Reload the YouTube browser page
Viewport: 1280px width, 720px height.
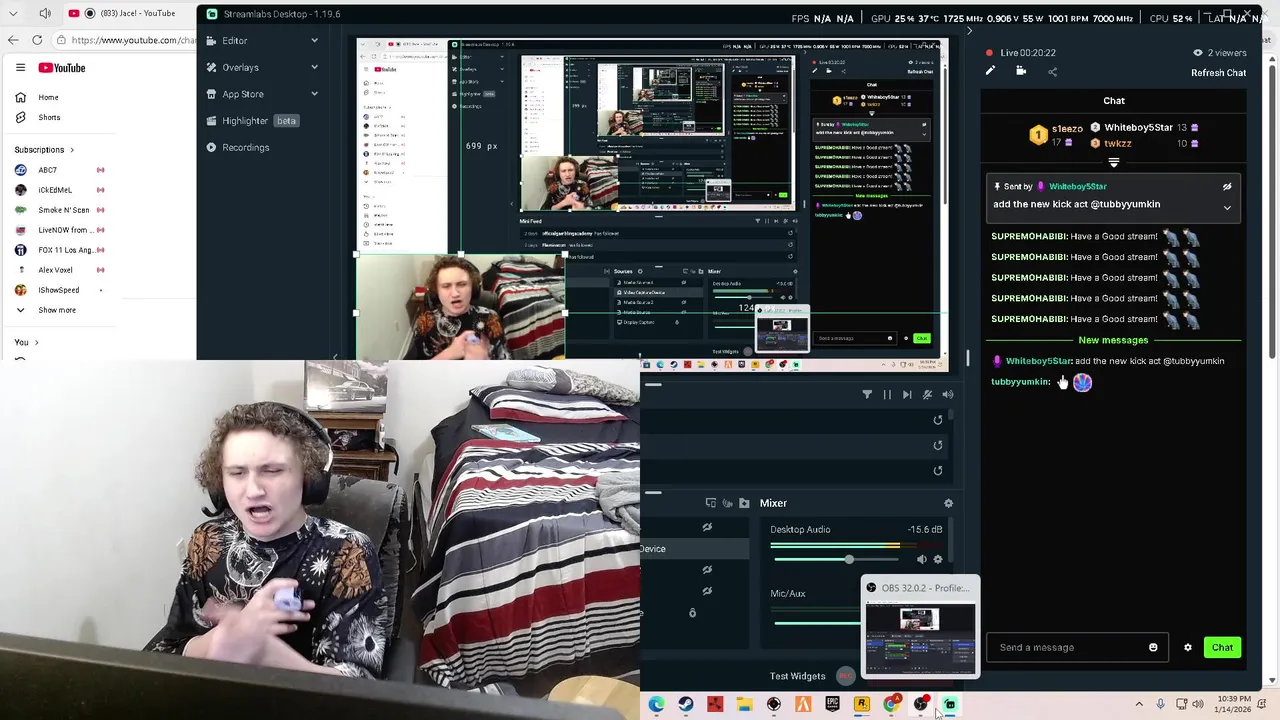point(37,40)
